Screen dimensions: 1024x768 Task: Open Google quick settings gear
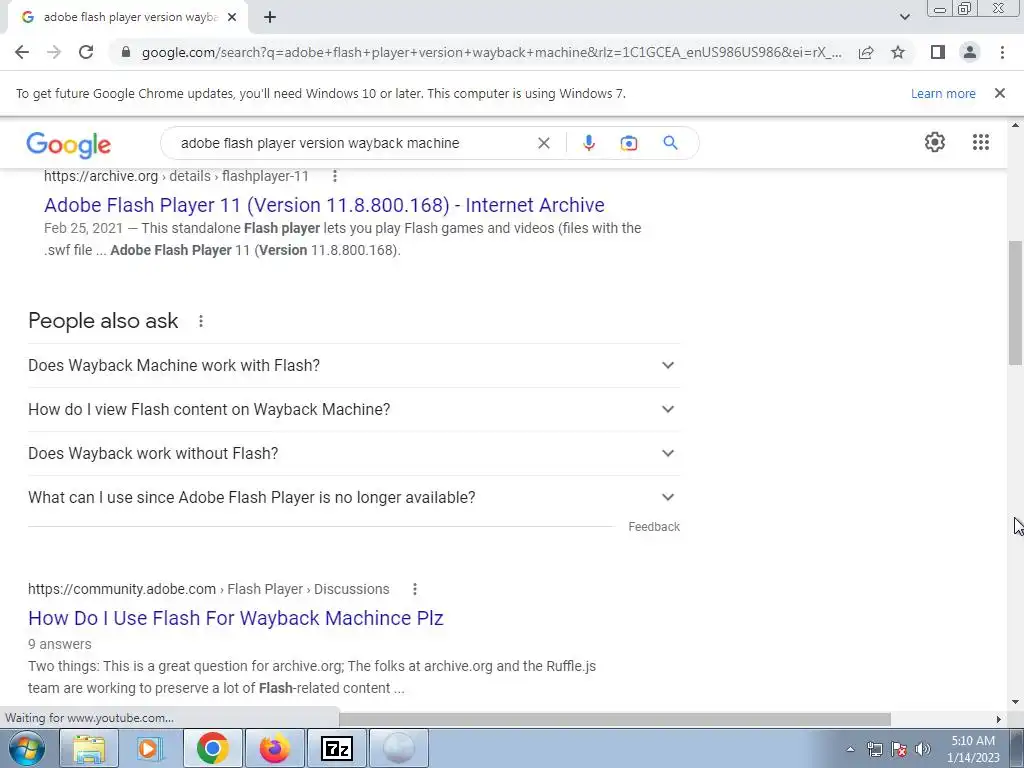(x=935, y=142)
